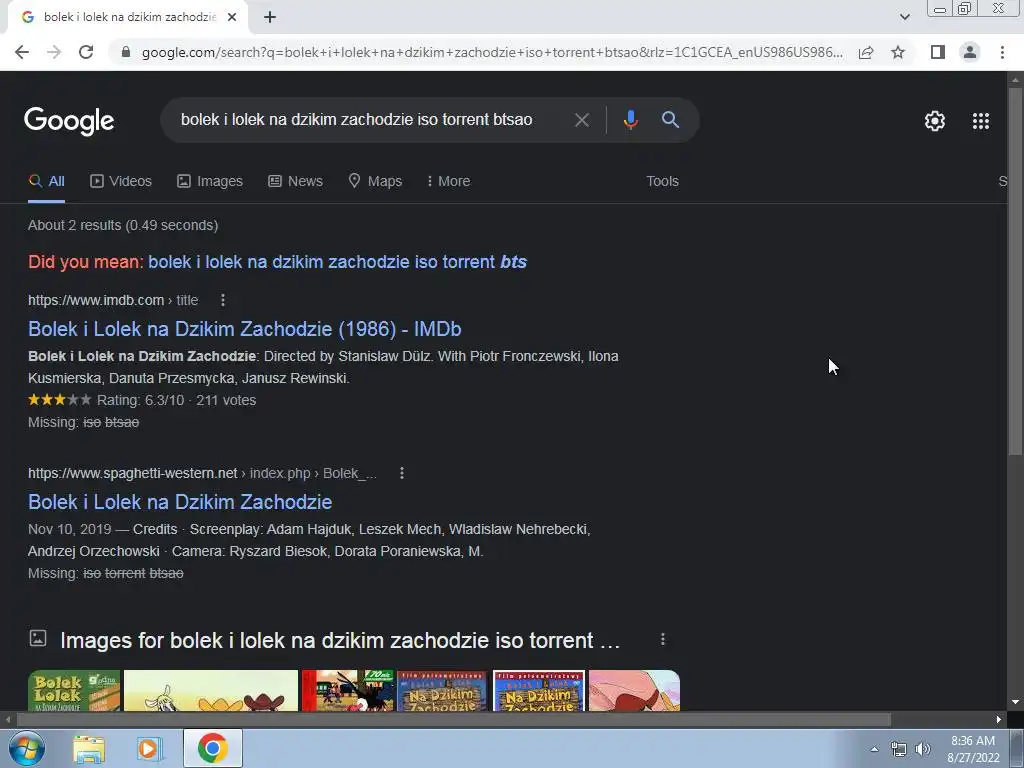
Task: Switch to News results tab
Action: pyautogui.click(x=295, y=182)
